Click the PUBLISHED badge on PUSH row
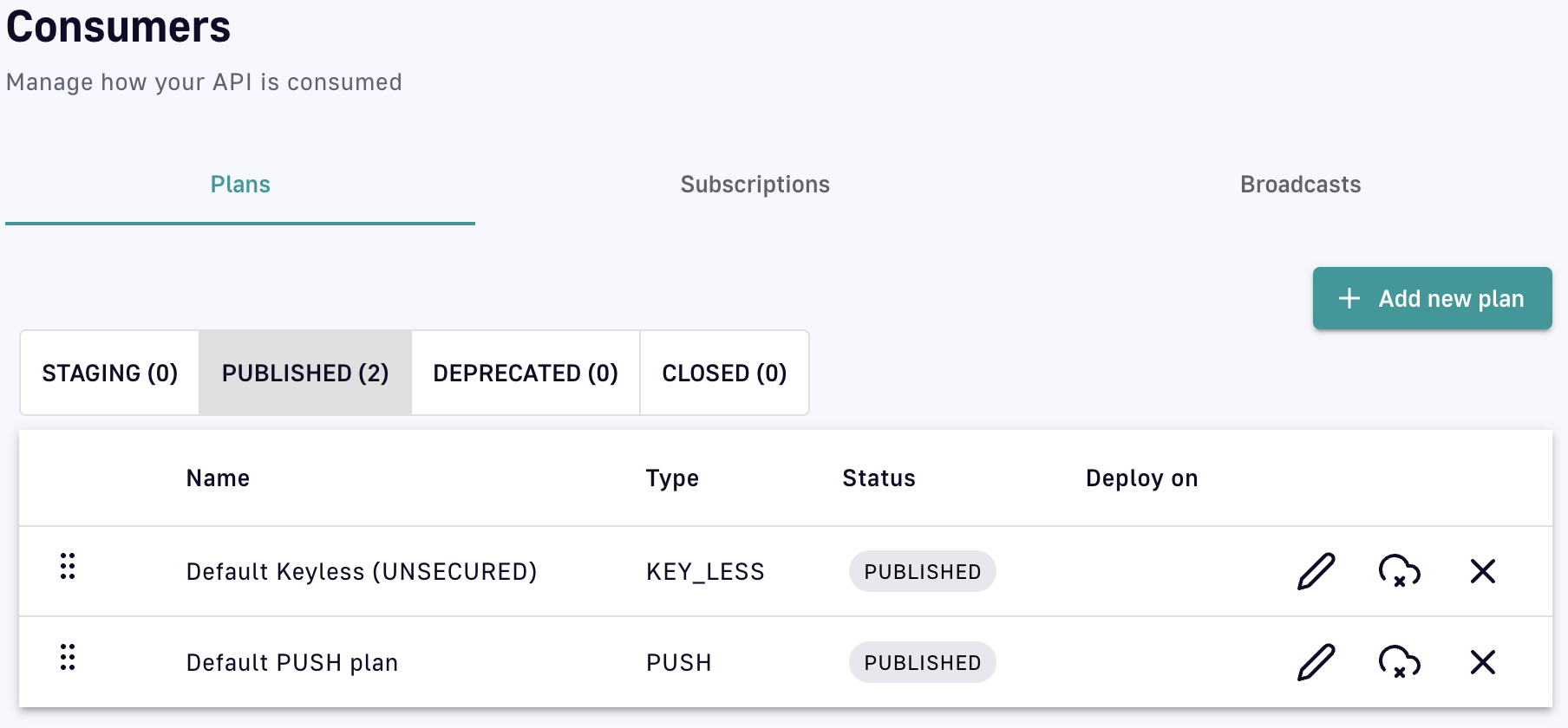Viewport: 1568px width, 728px height. pyautogui.click(x=922, y=663)
